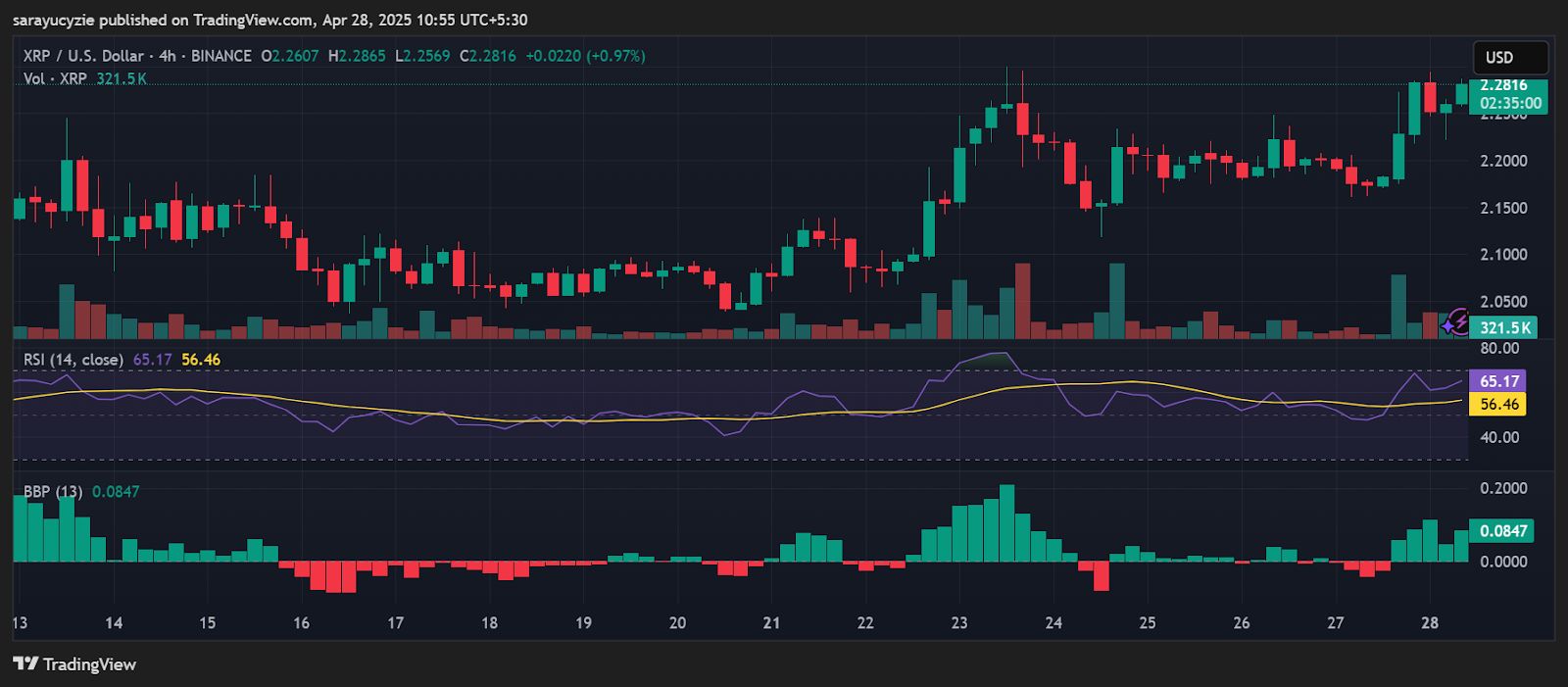Click the 4h timeframe in the legend

point(168,56)
